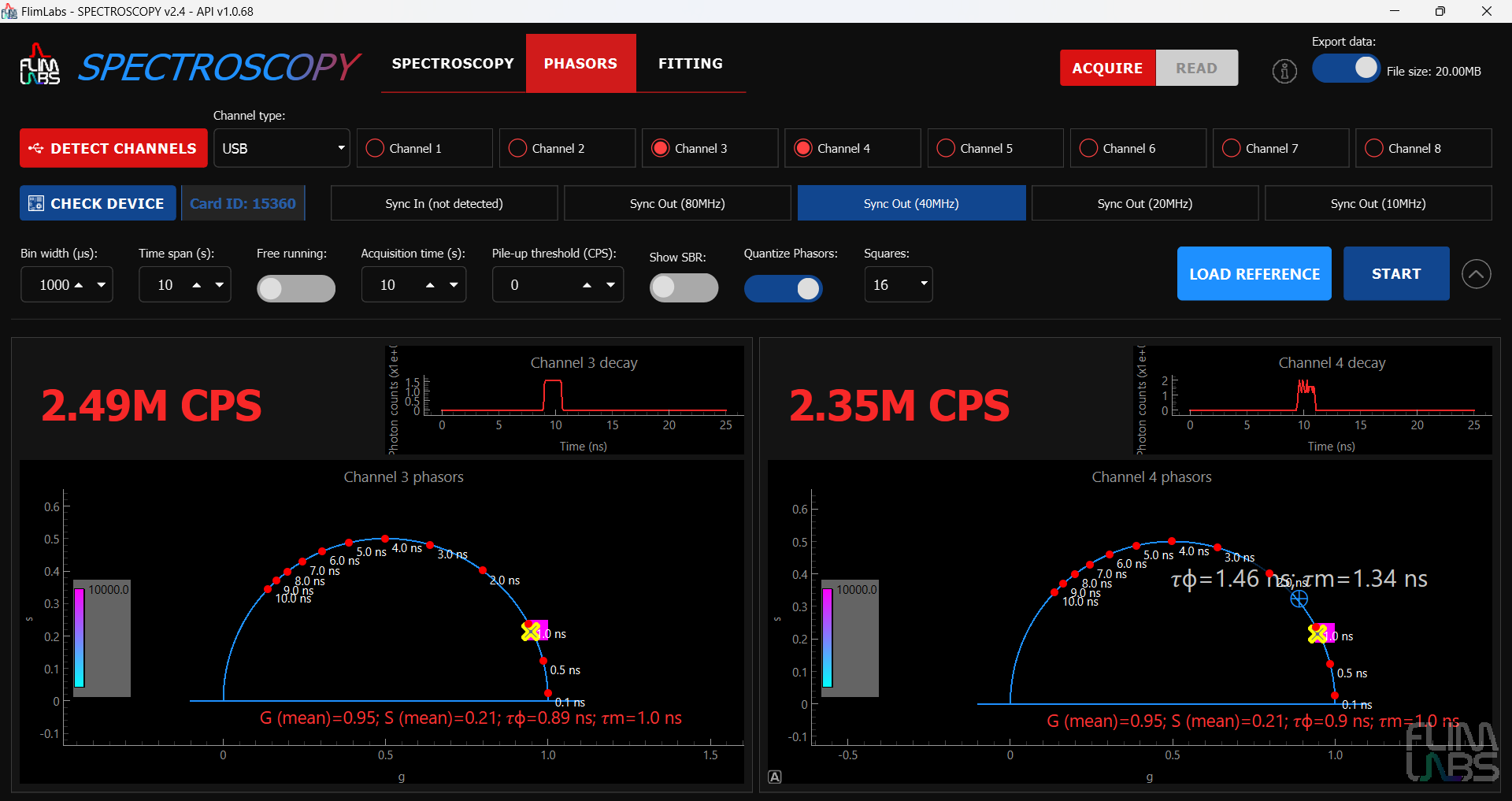The height and width of the screenshot is (801, 1512).
Task: Click Channel 3 phasors color bar gradient
Action: point(80,637)
